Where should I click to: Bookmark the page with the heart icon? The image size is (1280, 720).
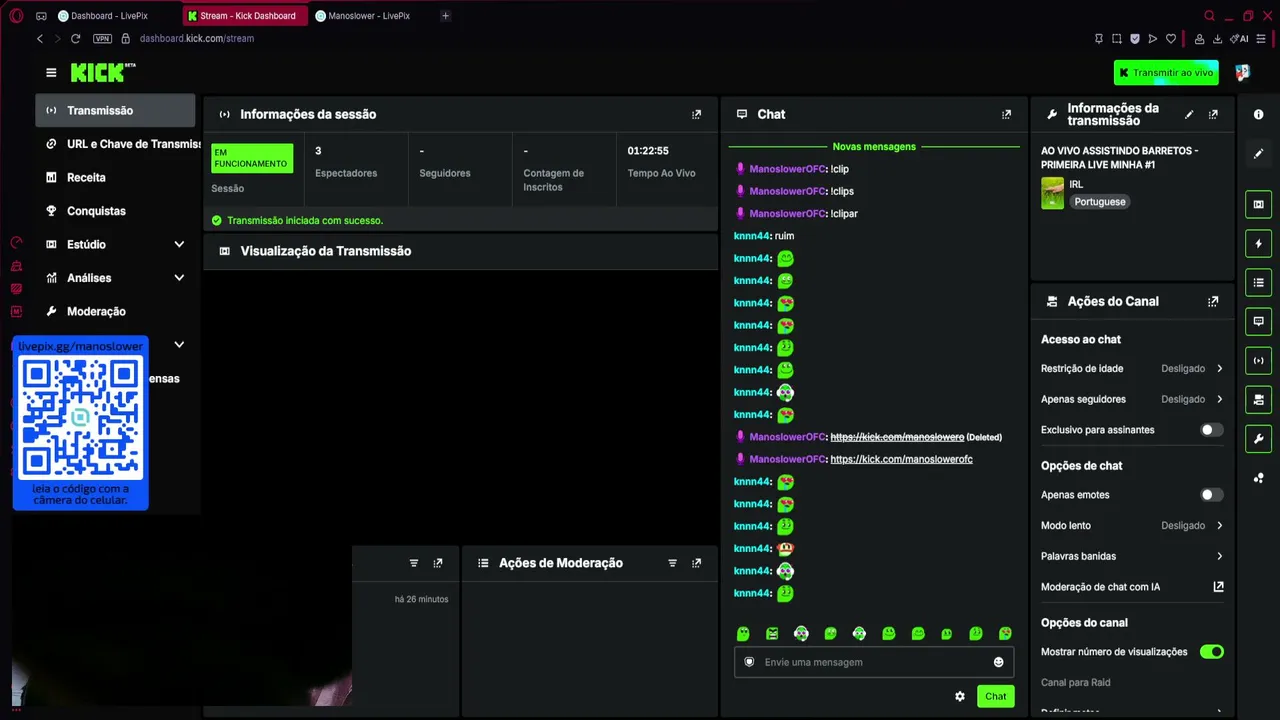(x=1171, y=39)
